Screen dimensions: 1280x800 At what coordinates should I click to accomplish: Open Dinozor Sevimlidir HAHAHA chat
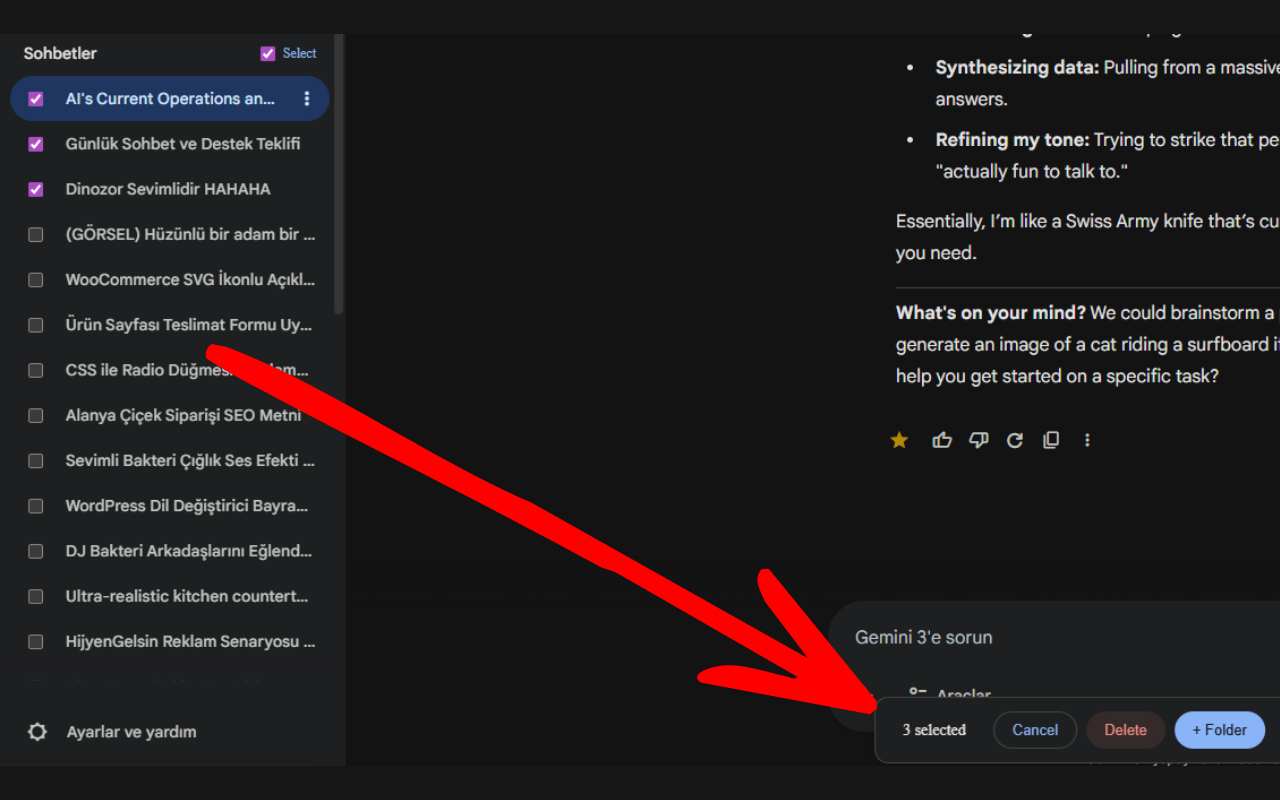click(x=168, y=189)
